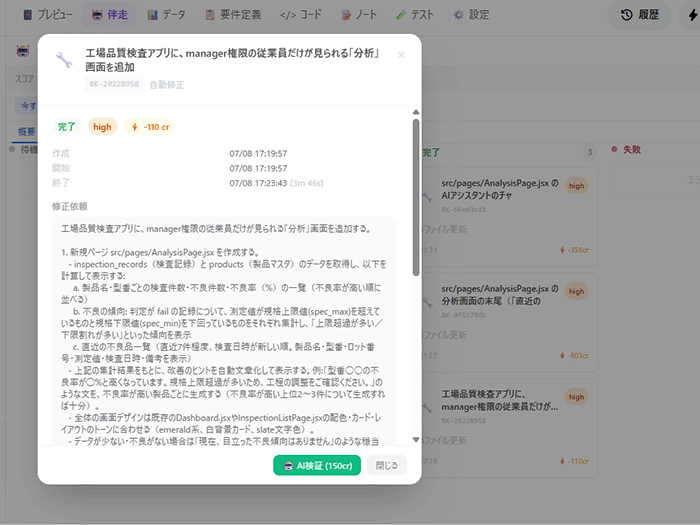
Task: Click the wrench icon in dialog header
Action: tap(64, 59)
